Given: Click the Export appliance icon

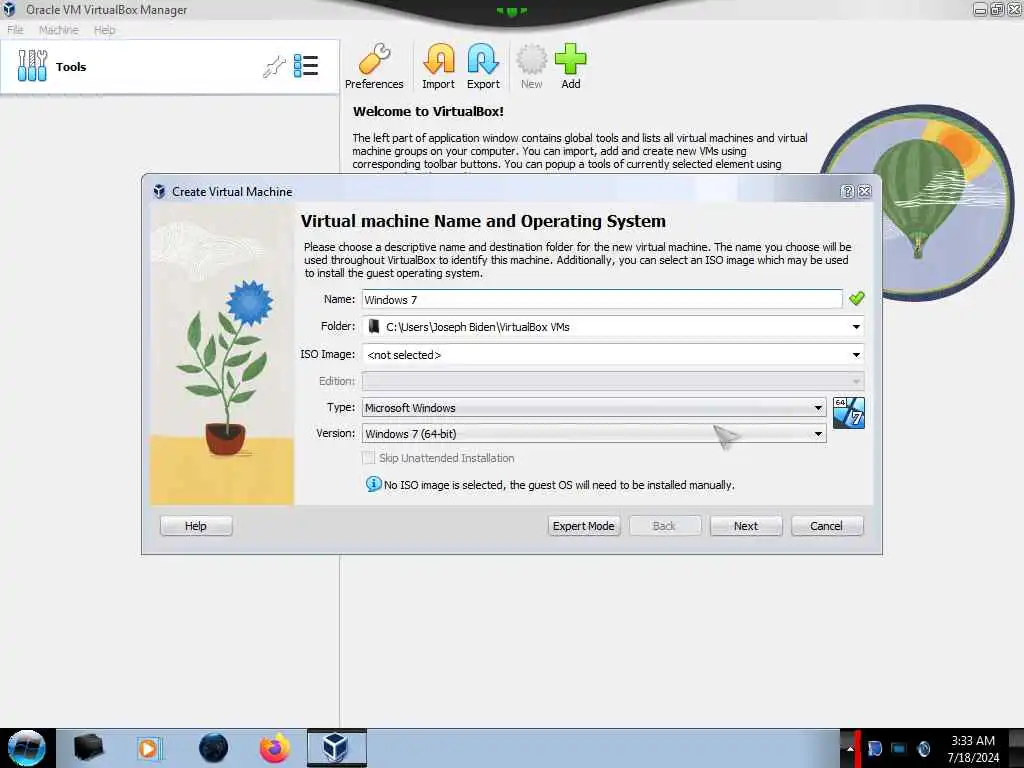Looking at the screenshot, I should click(483, 66).
